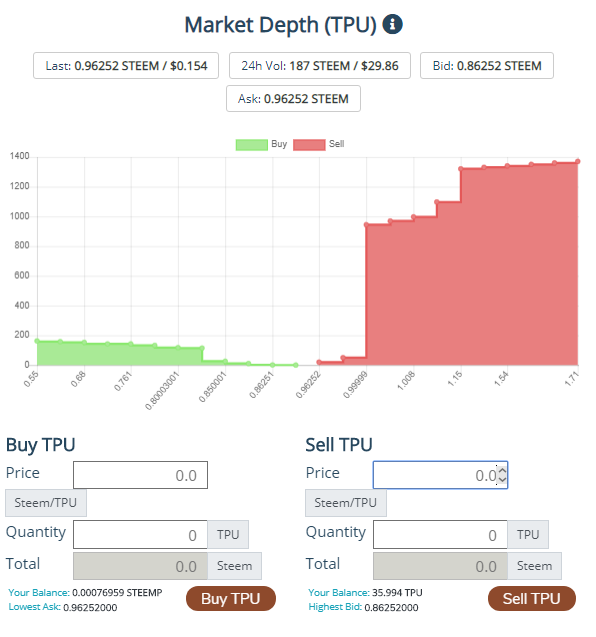The width and height of the screenshot is (596, 637).
Task: Click the Lowest Ask value 0.96252000
Action: (x=90, y=607)
